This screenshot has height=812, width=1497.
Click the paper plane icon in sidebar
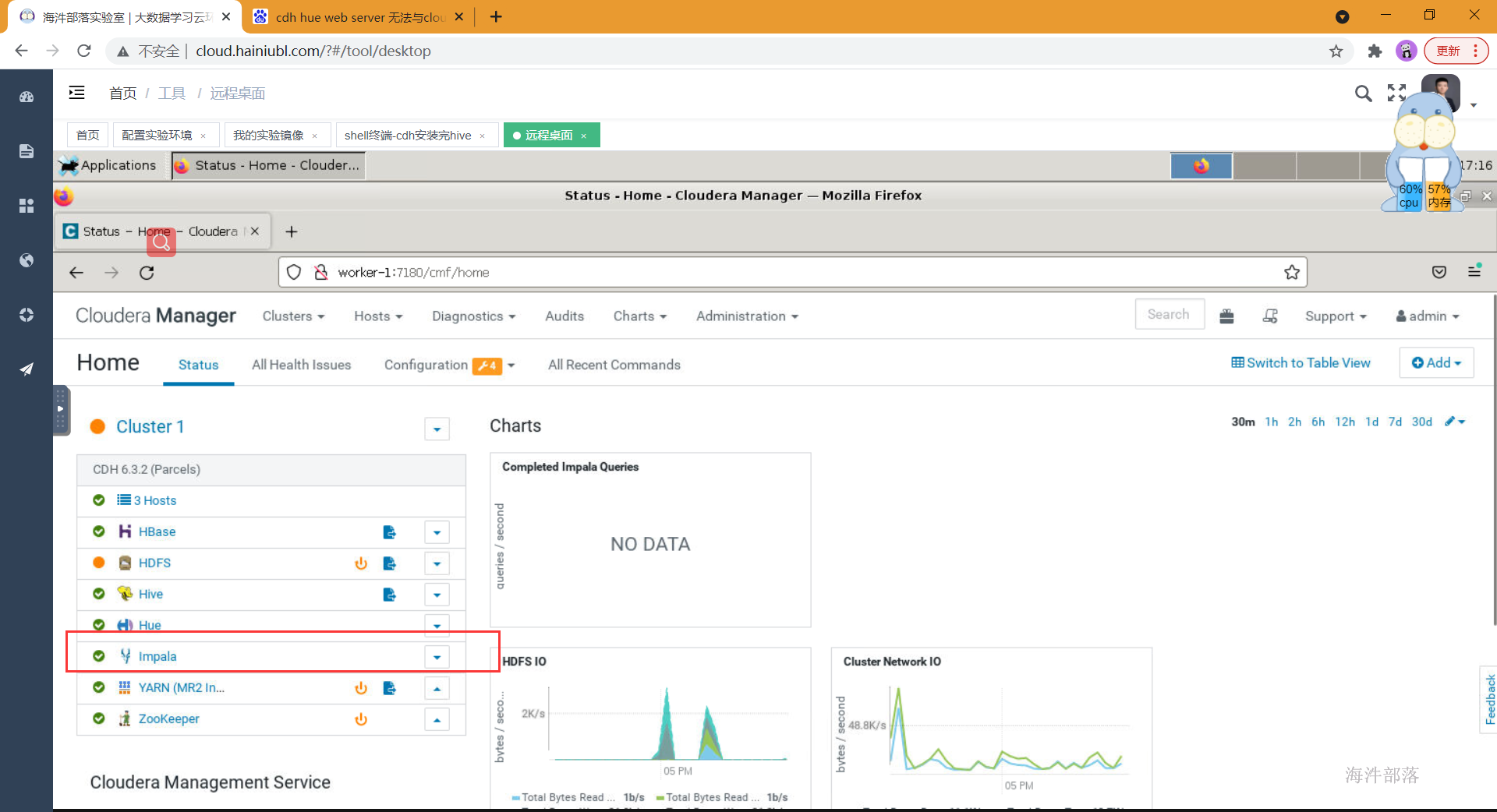(x=27, y=369)
